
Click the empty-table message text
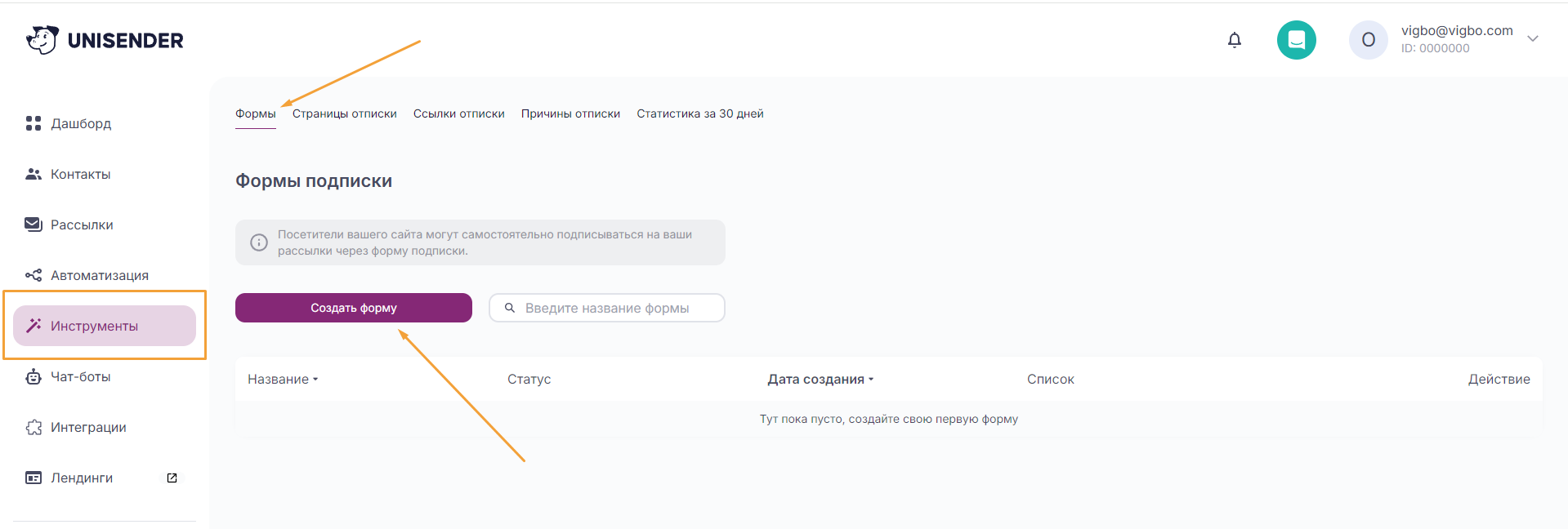pos(889,419)
